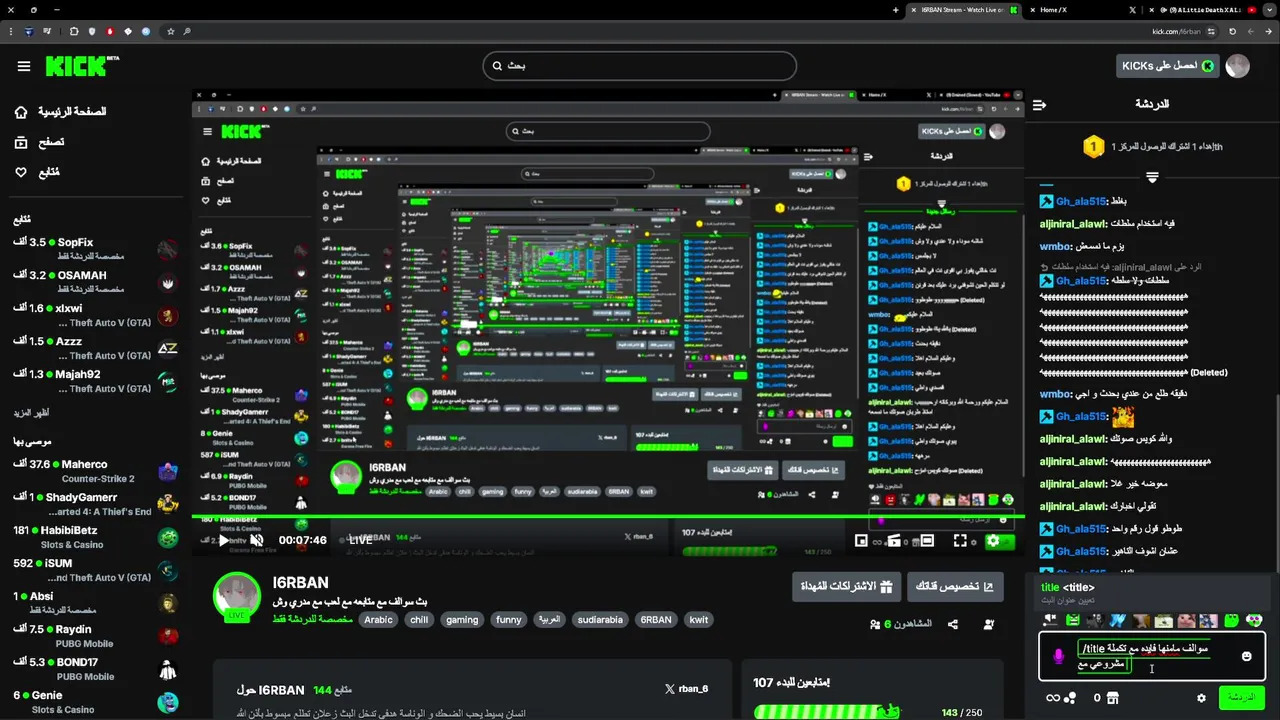Screen dimensions: 1280x720
Task: Toggle theater mode in player
Action: [927, 541]
